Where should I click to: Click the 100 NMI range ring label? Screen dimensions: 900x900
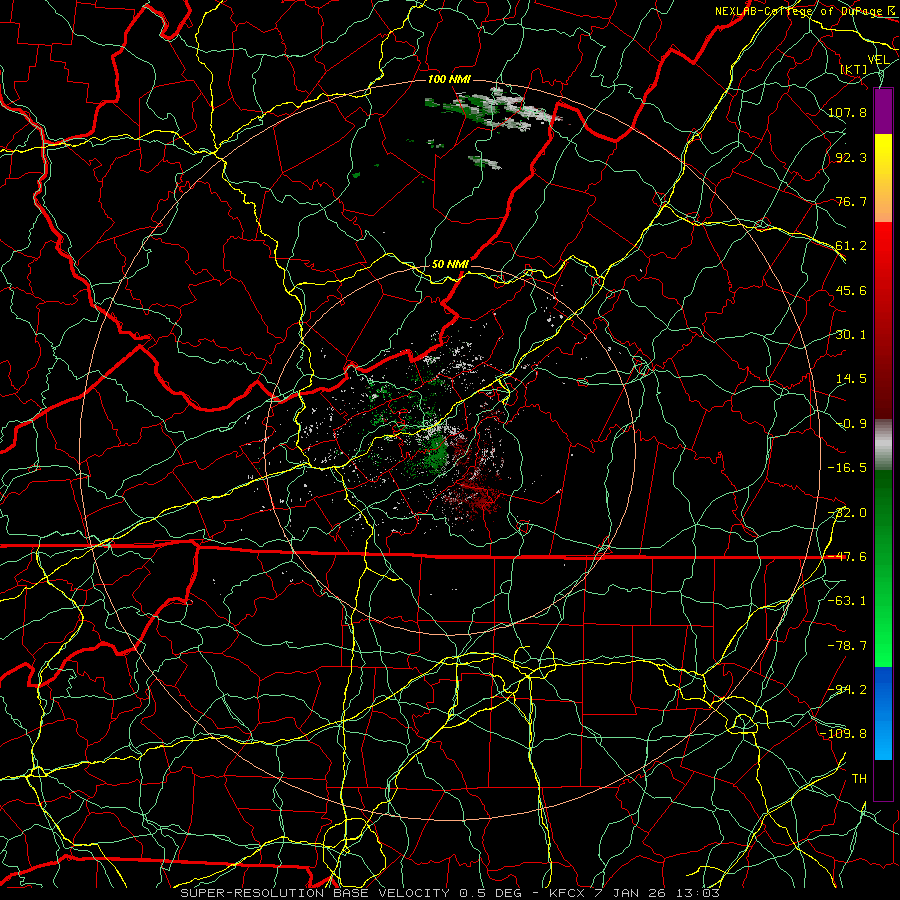coord(449,79)
